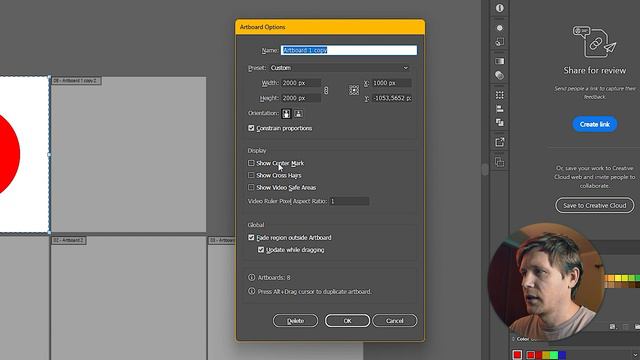This screenshot has height=360, width=640.
Task: Expand the Color Guide bottom chevron dropdown
Action: pyautogui.click(x=635, y=355)
